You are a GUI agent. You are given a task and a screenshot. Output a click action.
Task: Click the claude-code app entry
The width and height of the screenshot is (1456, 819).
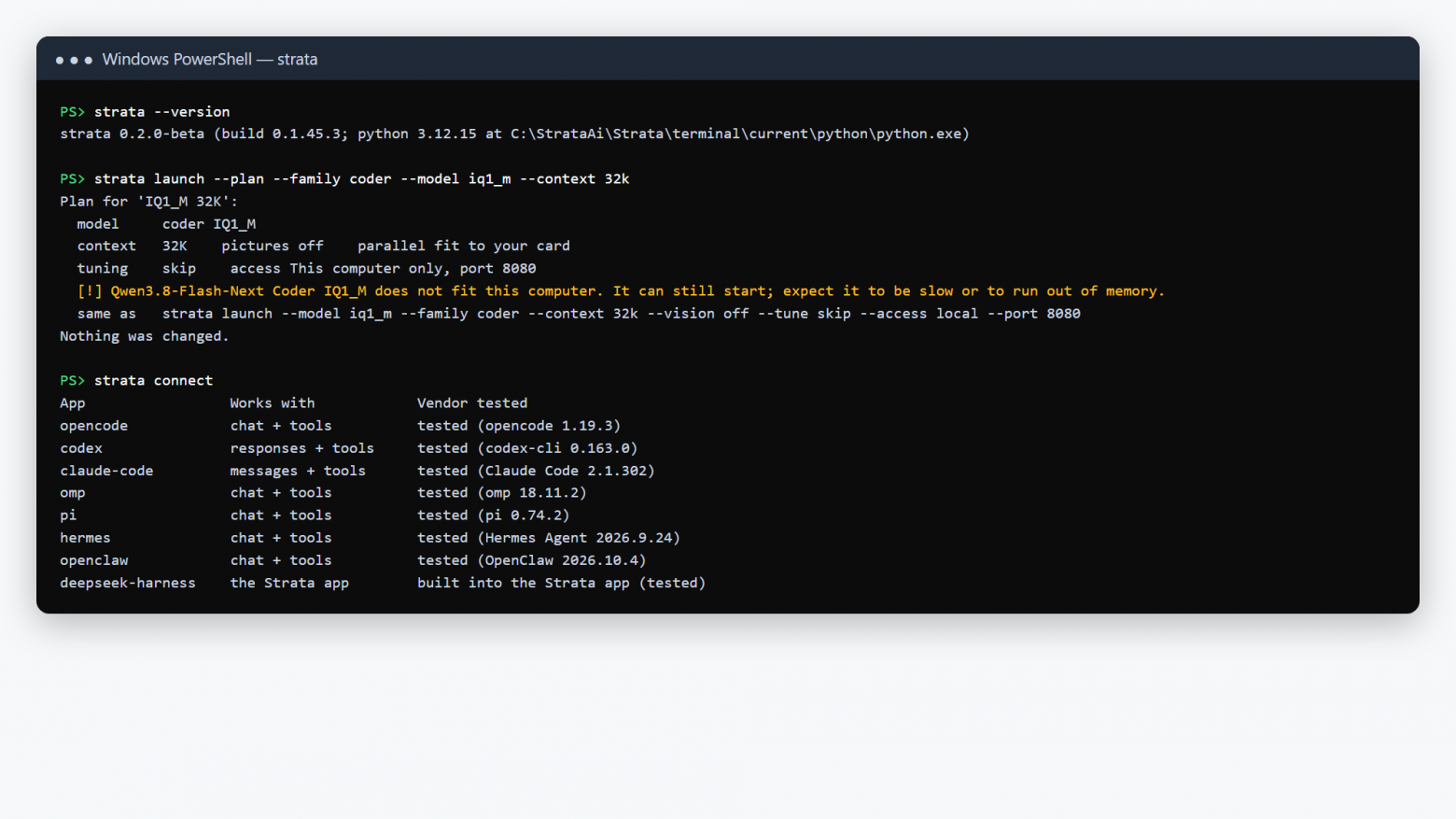(x=106, y=470)
